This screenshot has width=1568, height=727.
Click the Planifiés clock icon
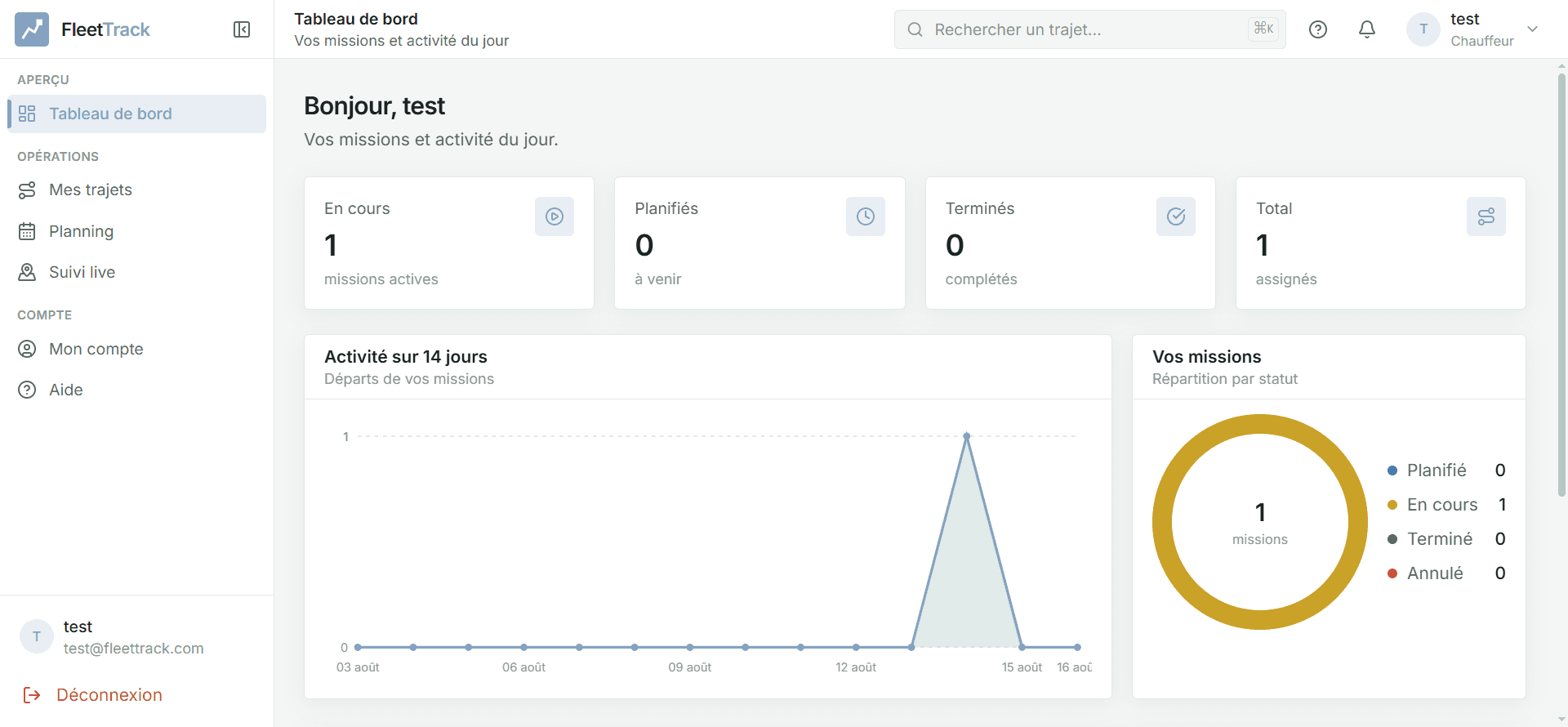866,216
